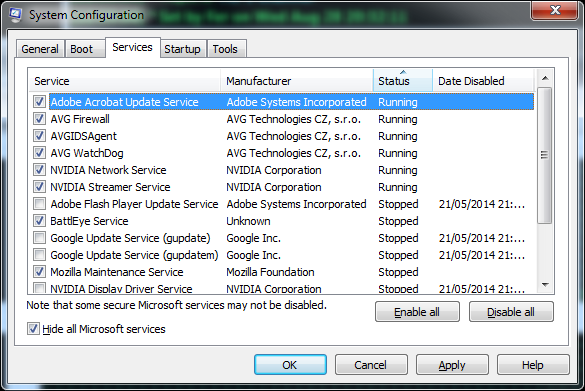
Task: Click the Disable all button
Action: [511, 312]
